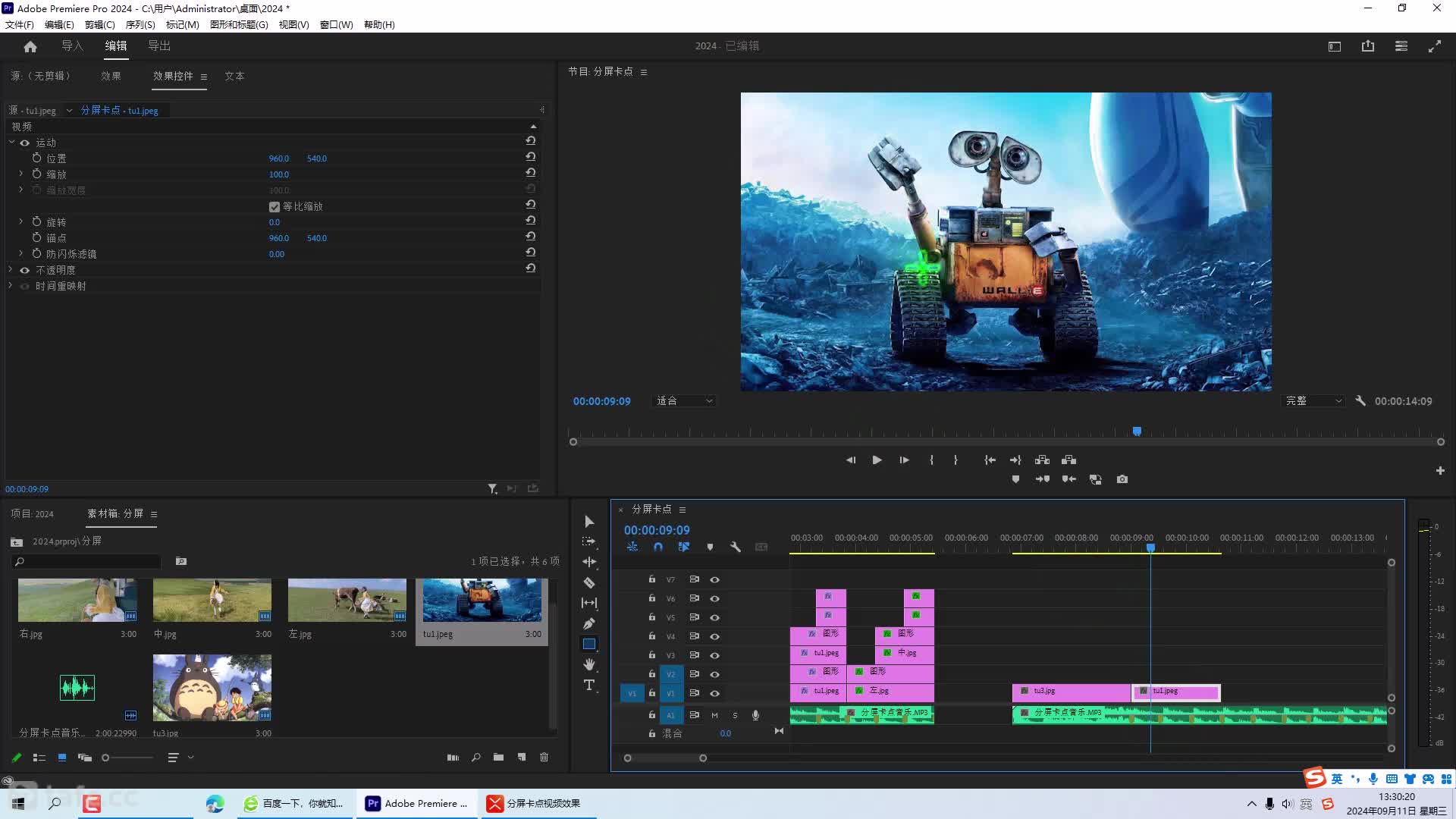Go to In point button
Screen dimensions: 1456x819
pos(990,460)
